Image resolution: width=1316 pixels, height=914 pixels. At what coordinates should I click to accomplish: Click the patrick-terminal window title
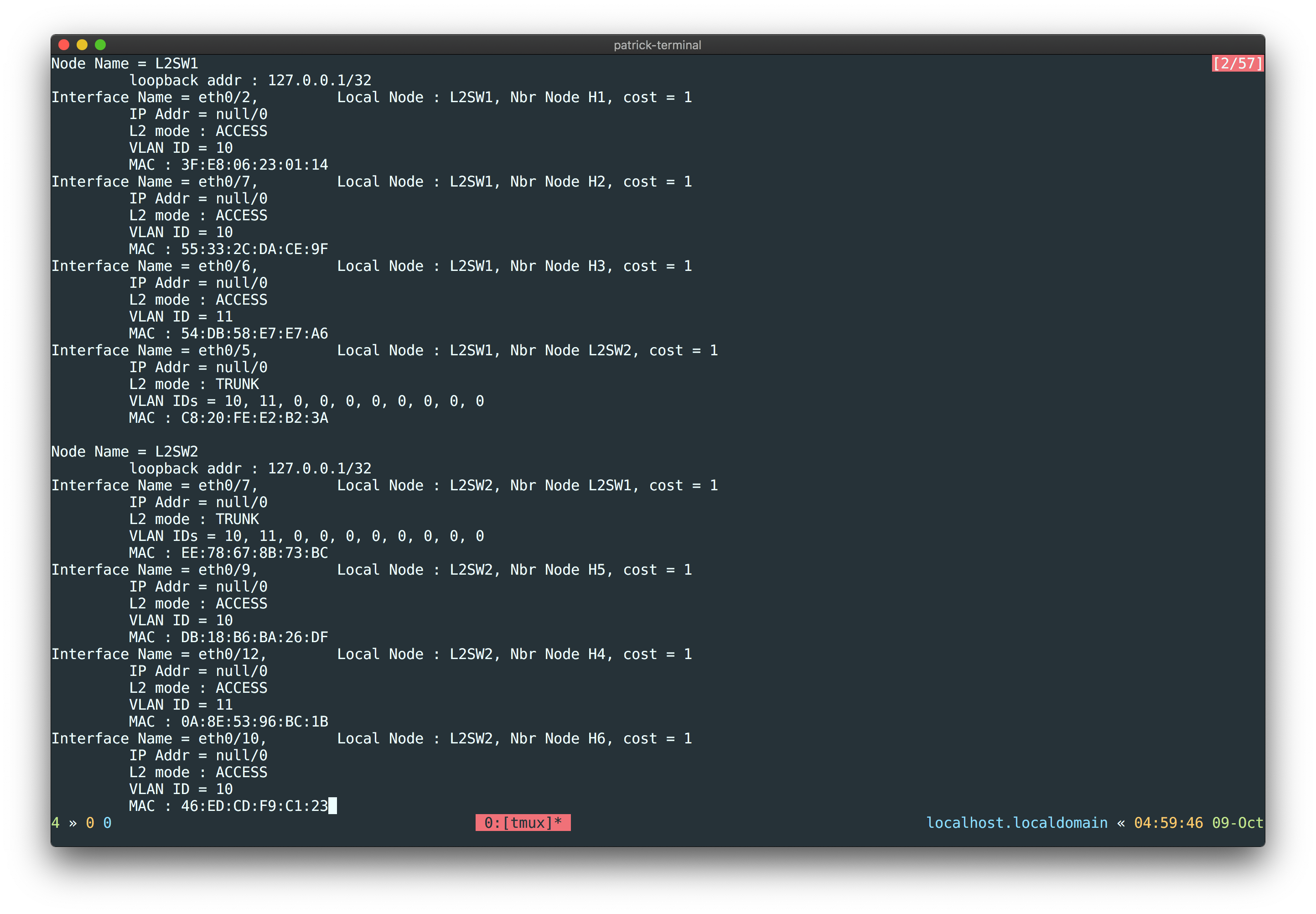657,45
